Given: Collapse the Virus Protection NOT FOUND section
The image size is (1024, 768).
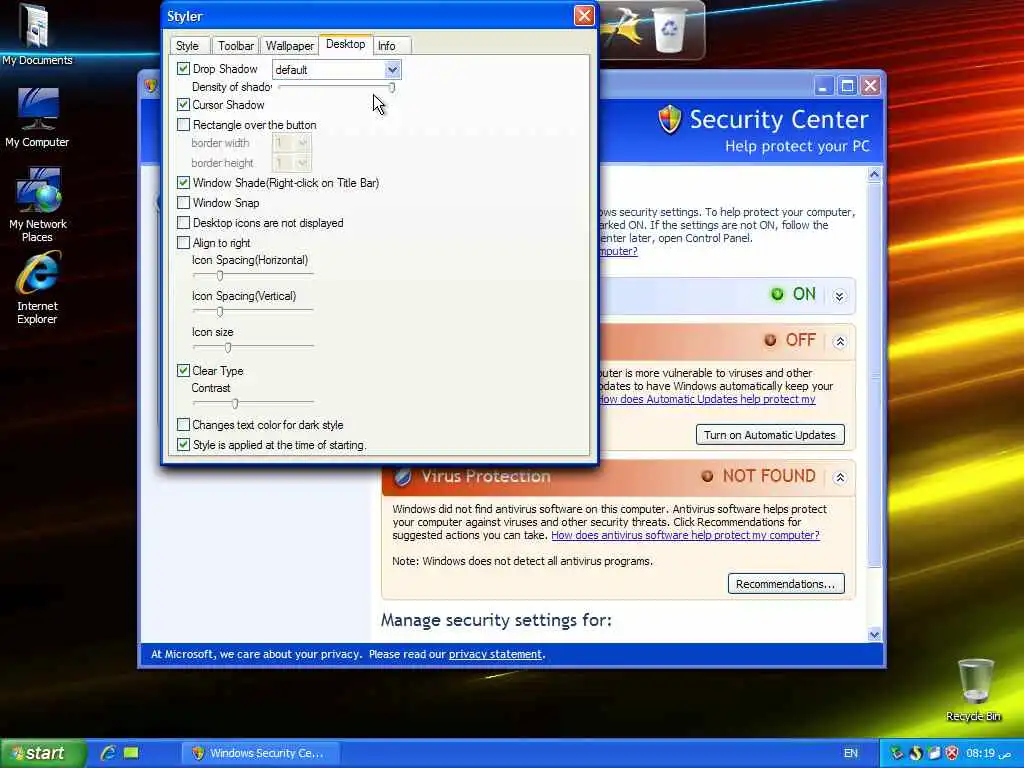Looking at the screenshot, I should coord(840,477).
